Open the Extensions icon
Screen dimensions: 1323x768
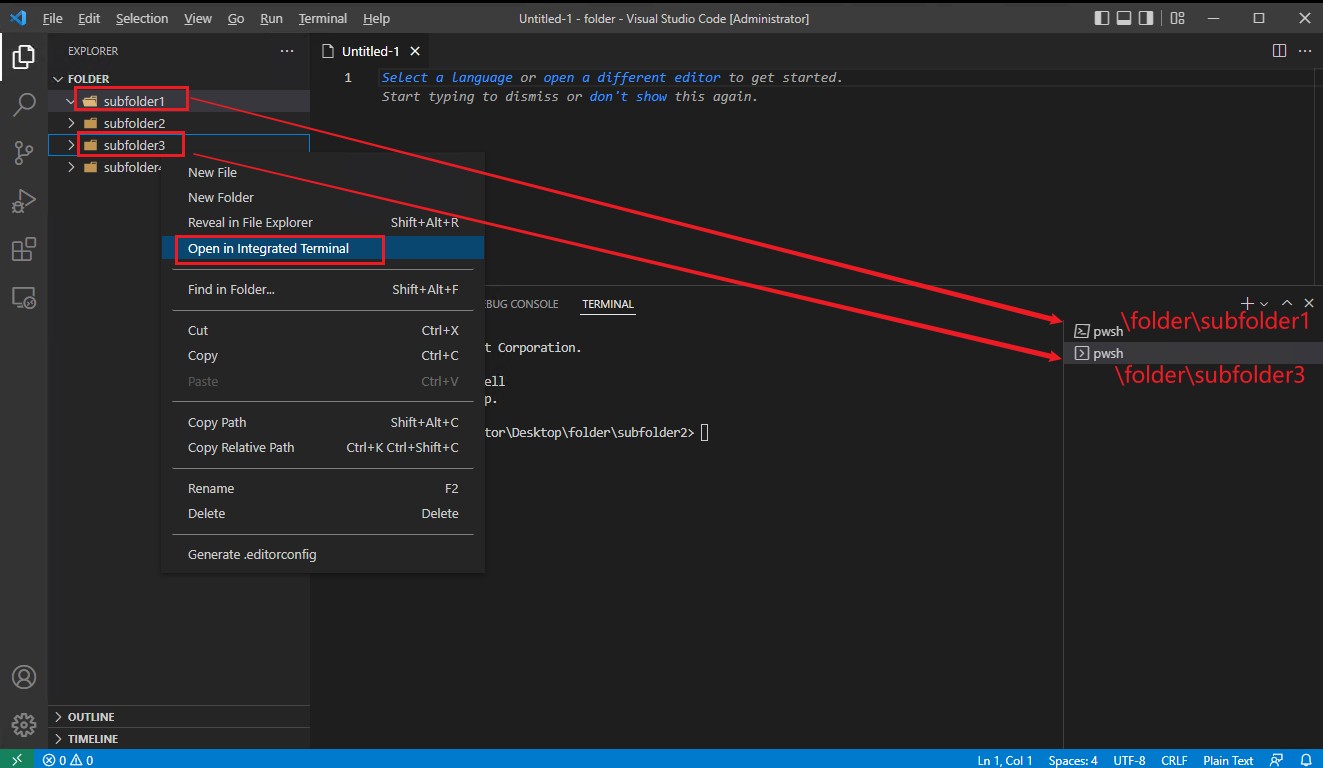tap(24, 249)
